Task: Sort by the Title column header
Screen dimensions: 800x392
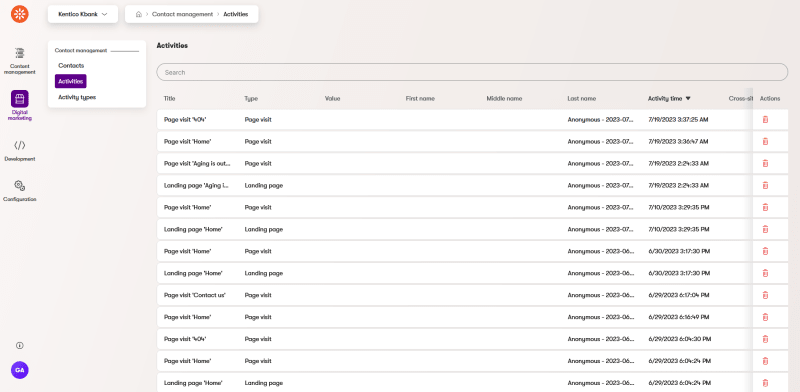Action: tap(169, 99)
